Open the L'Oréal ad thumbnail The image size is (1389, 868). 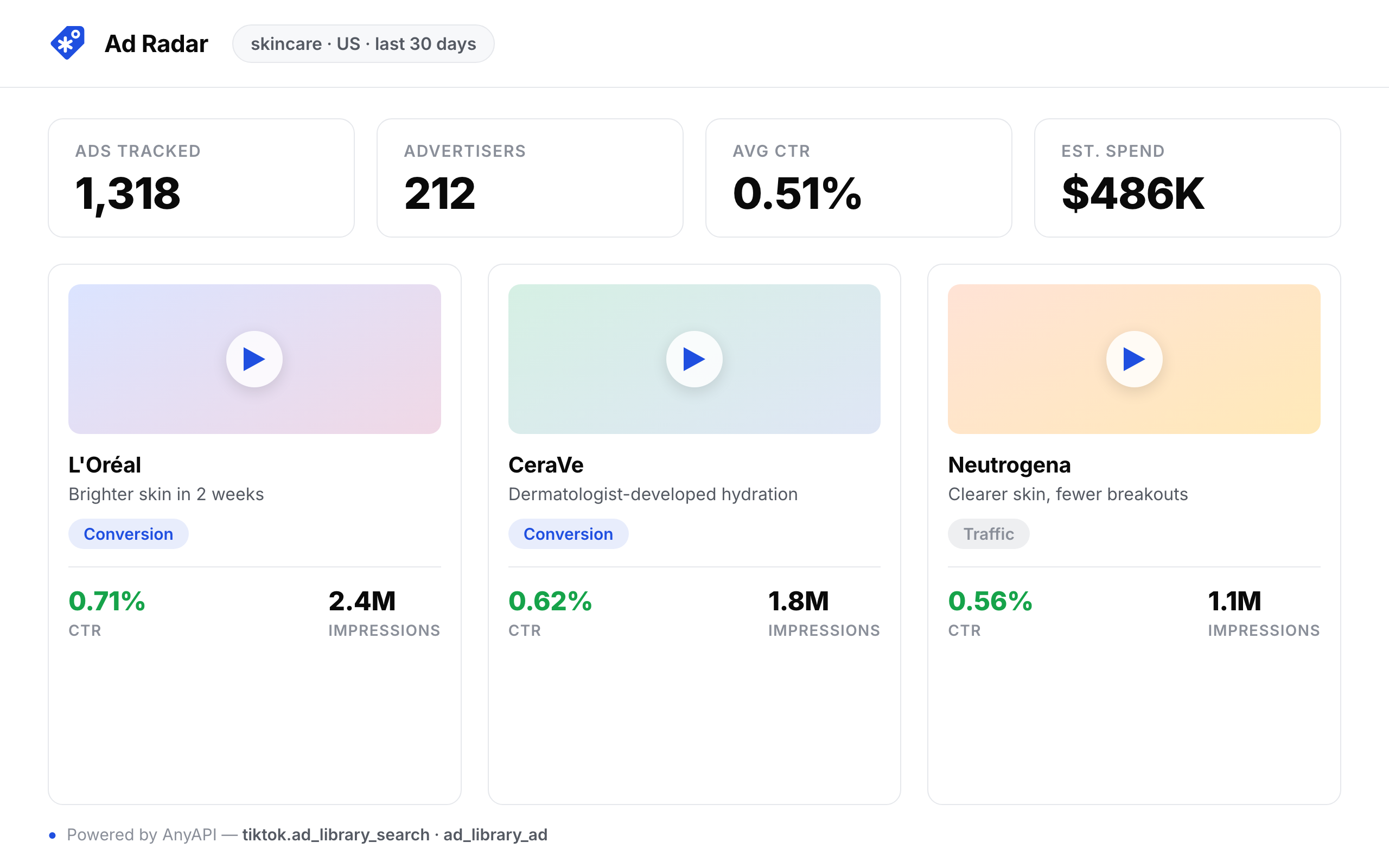click(254, 359)
